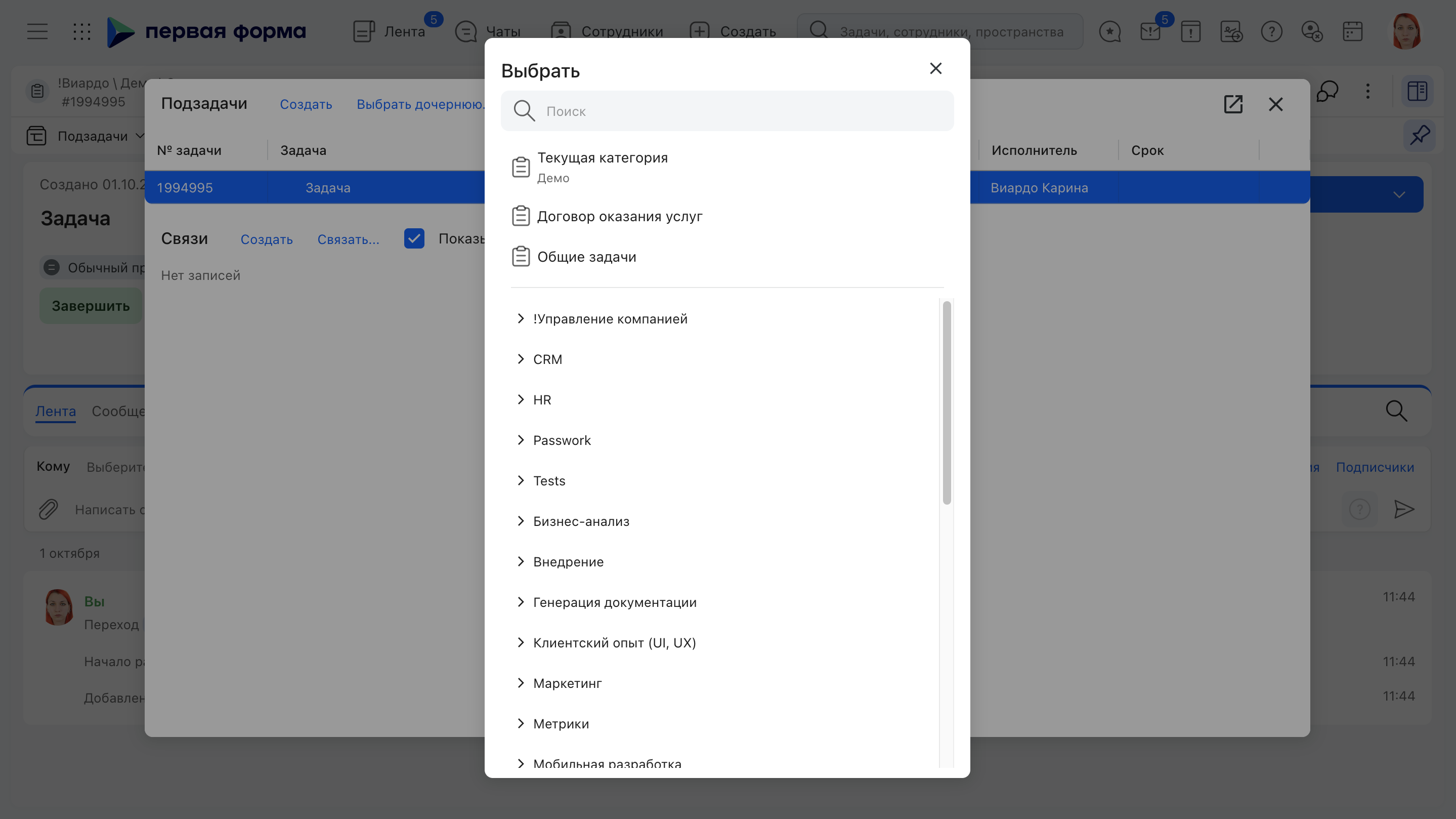Click the global search field
The width and height of the screenshot is (1456, 819).
[940, 32]
